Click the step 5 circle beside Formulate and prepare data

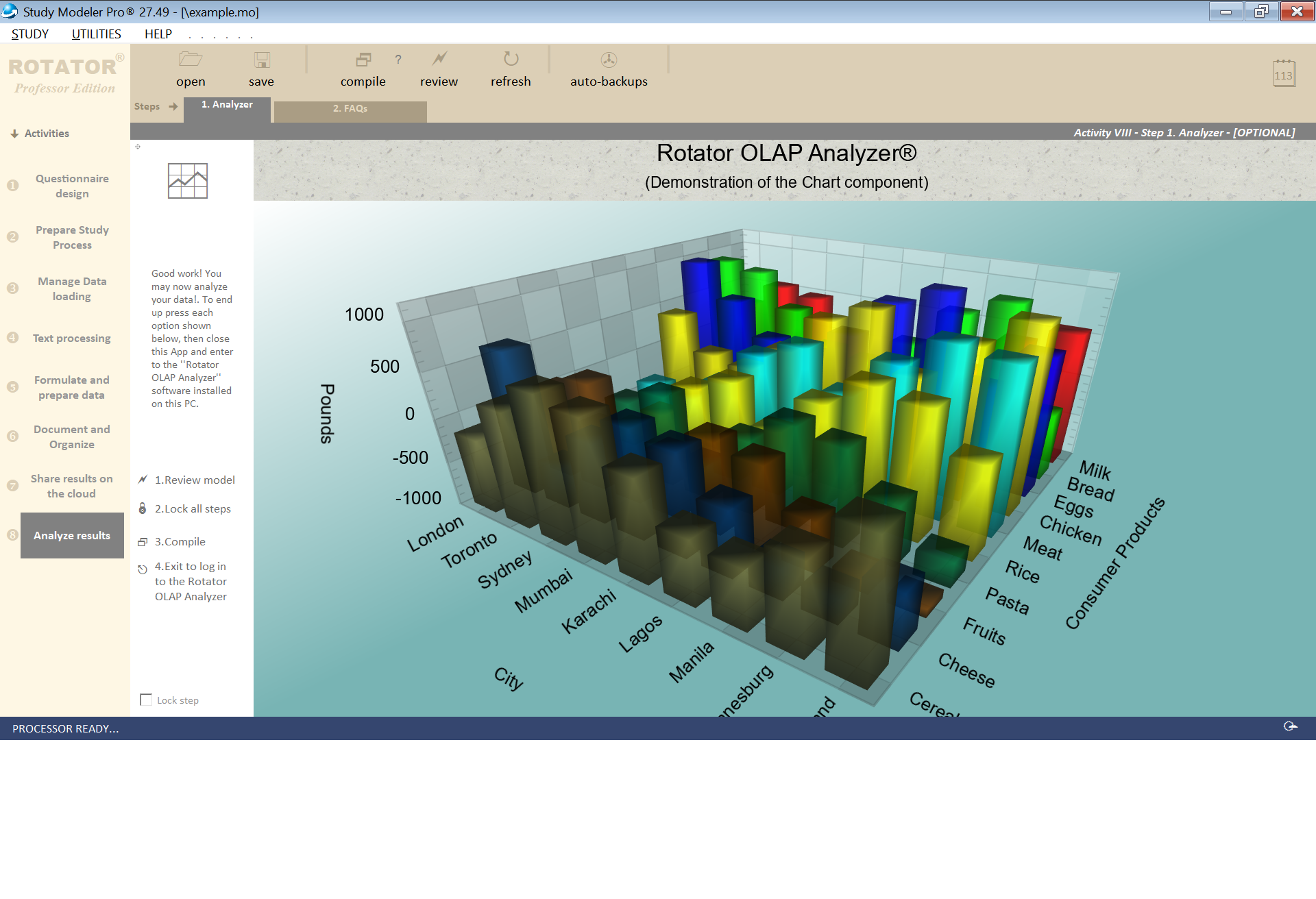12,387
